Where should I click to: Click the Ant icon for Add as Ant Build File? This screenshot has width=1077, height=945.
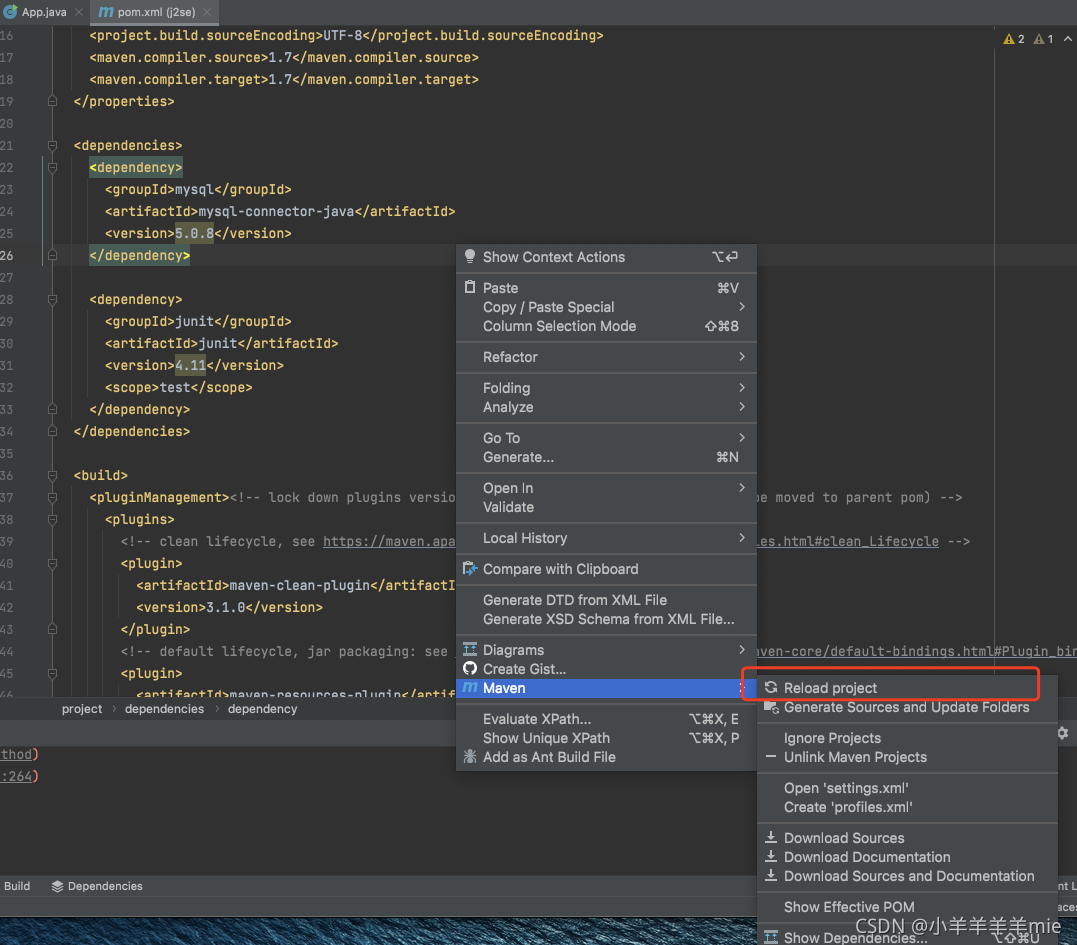click(x=470, y=757)
